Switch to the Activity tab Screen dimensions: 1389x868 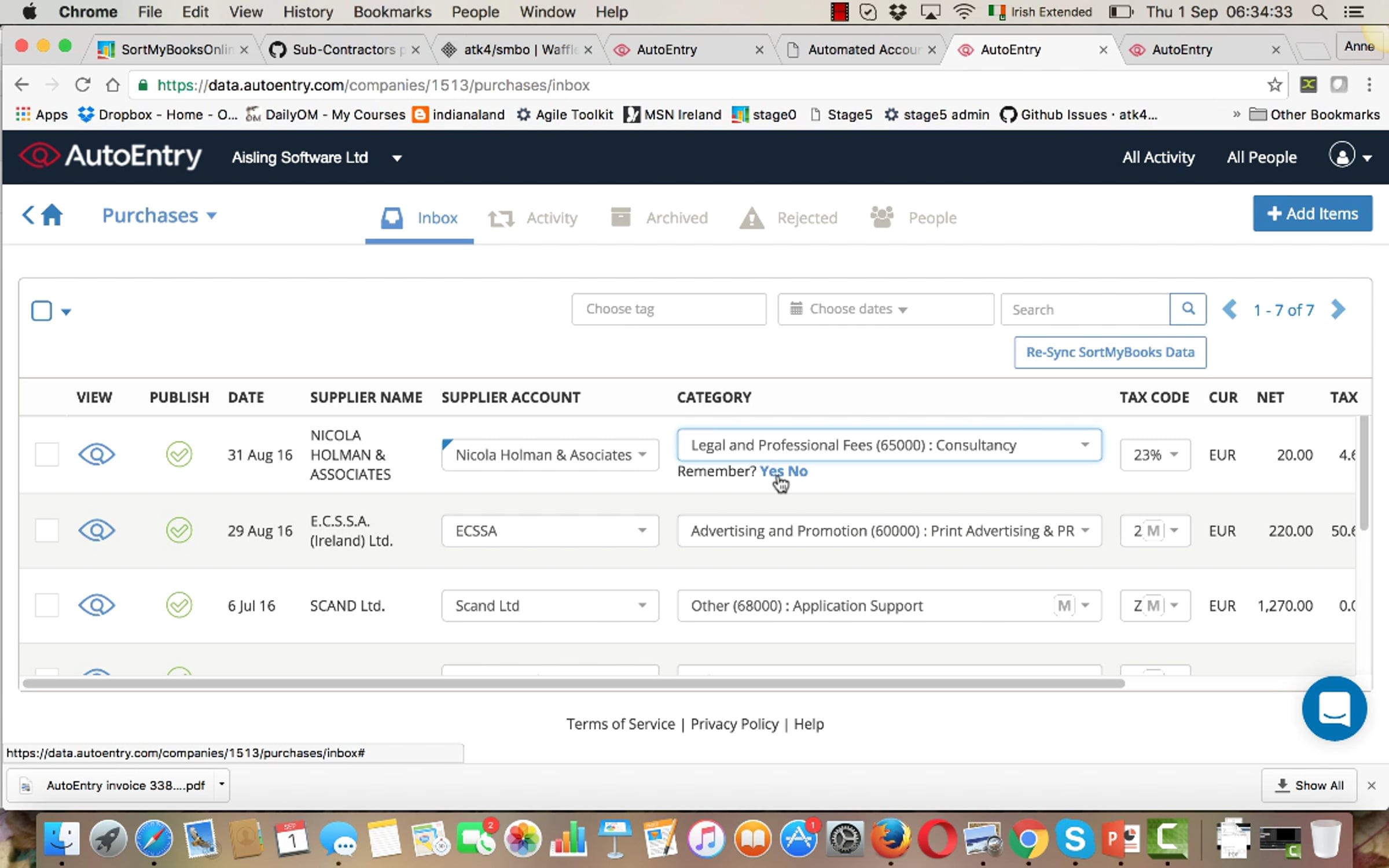533,218
